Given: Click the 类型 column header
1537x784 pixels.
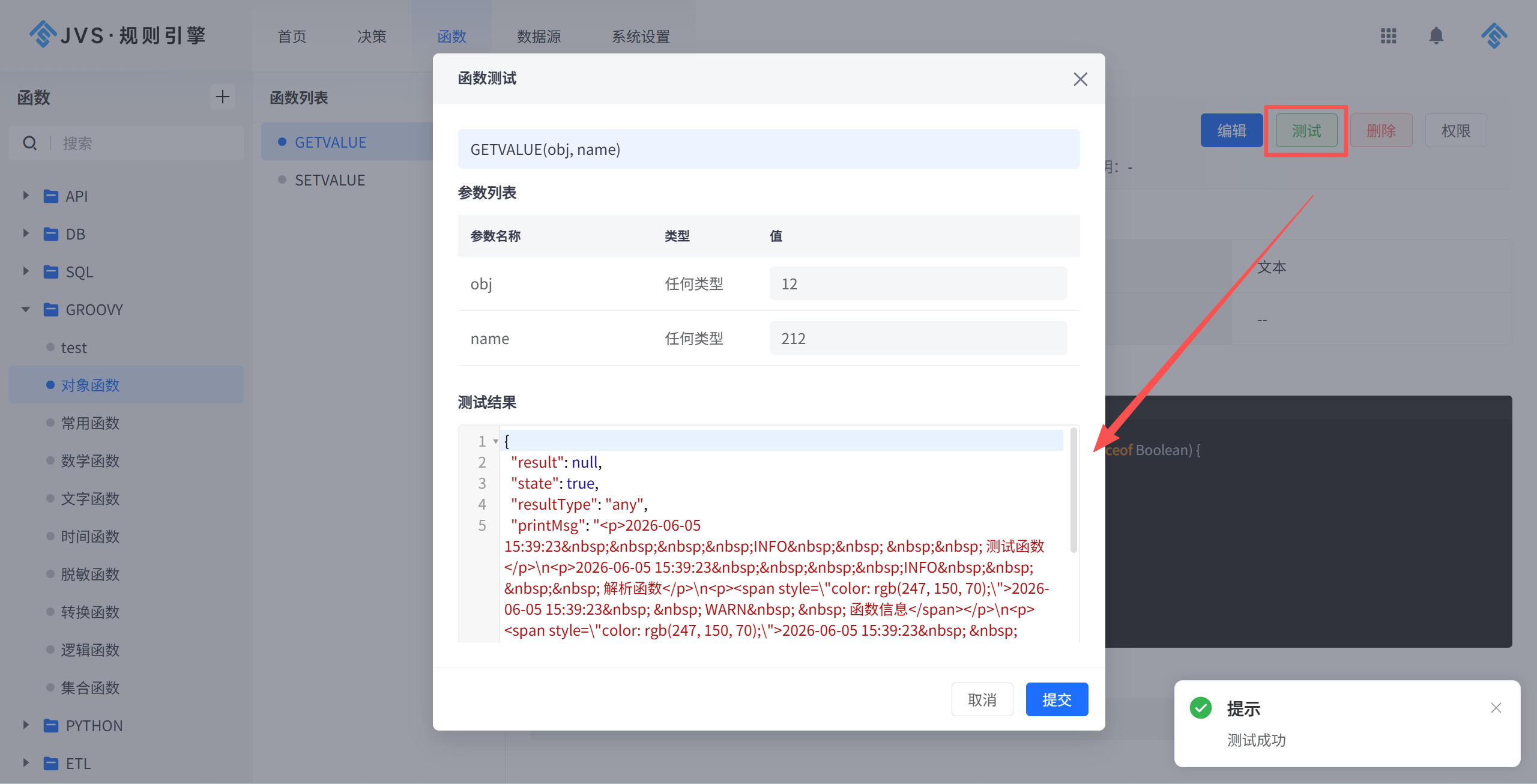Looking at the screenshot, I should coord(677,235).
